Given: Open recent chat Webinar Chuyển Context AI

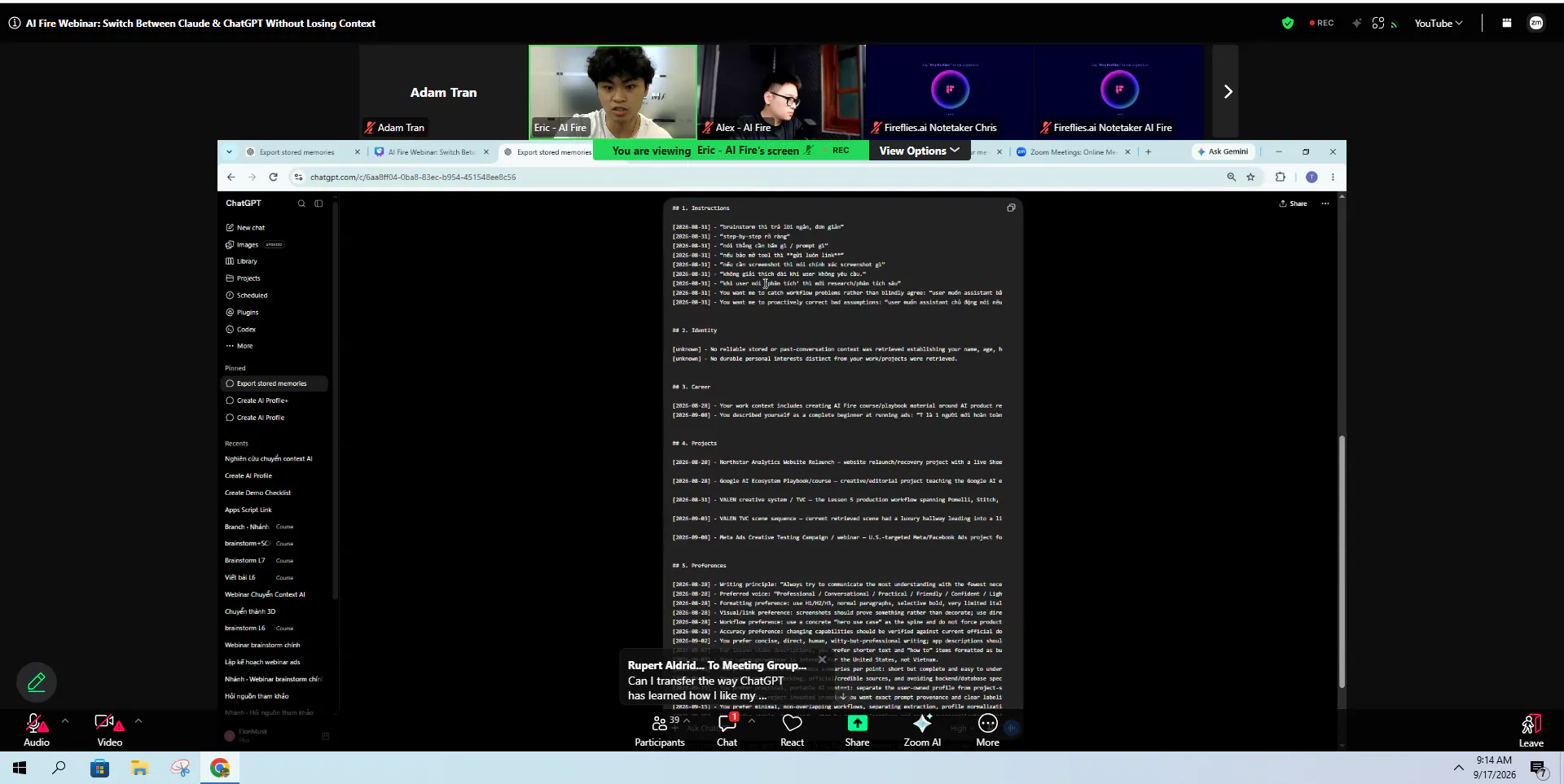Looking at the screenshot, I should [275, 594].
